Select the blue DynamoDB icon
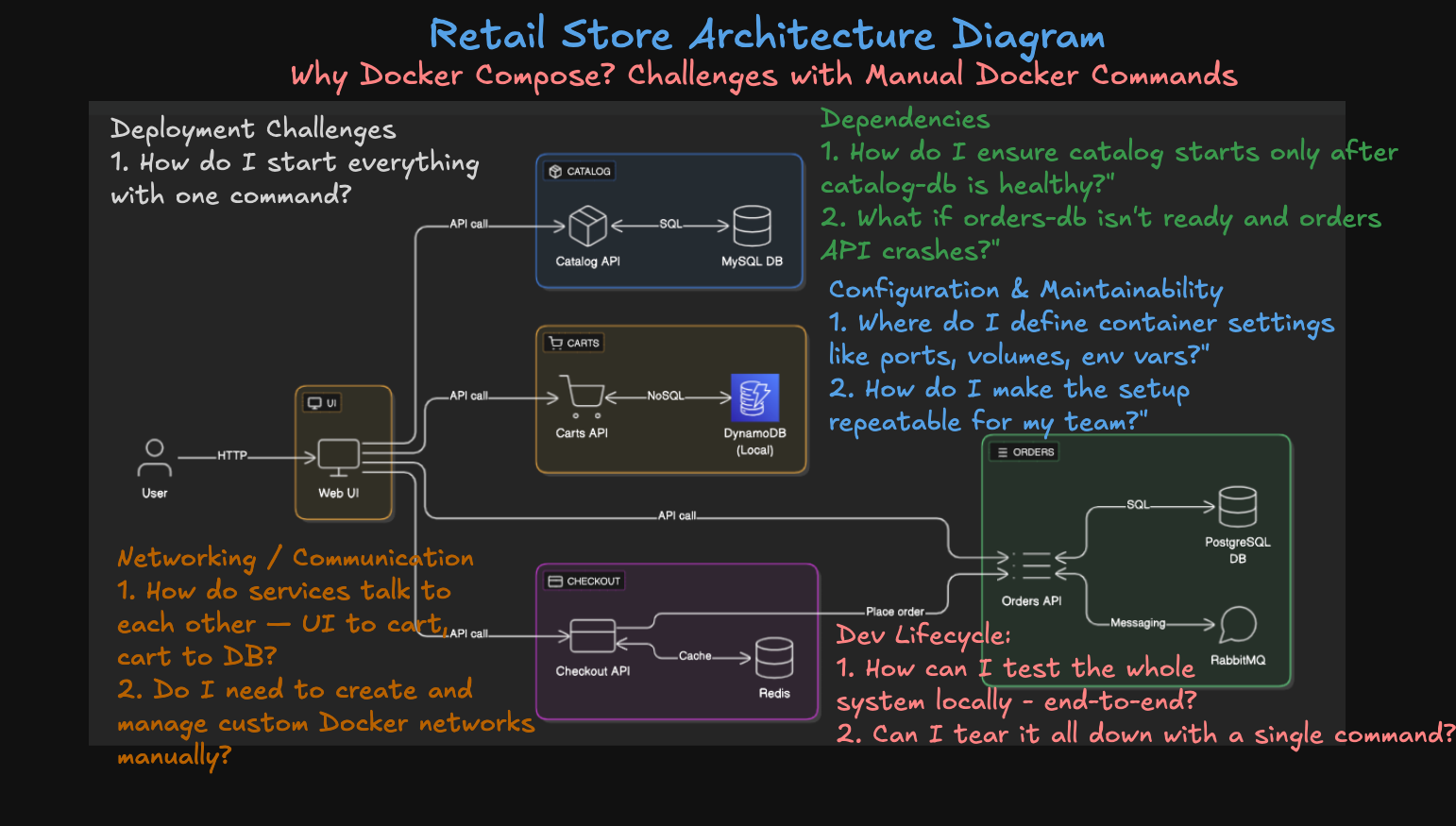The width and height of the screenshot is (1456, 826). tap(754, 397)
